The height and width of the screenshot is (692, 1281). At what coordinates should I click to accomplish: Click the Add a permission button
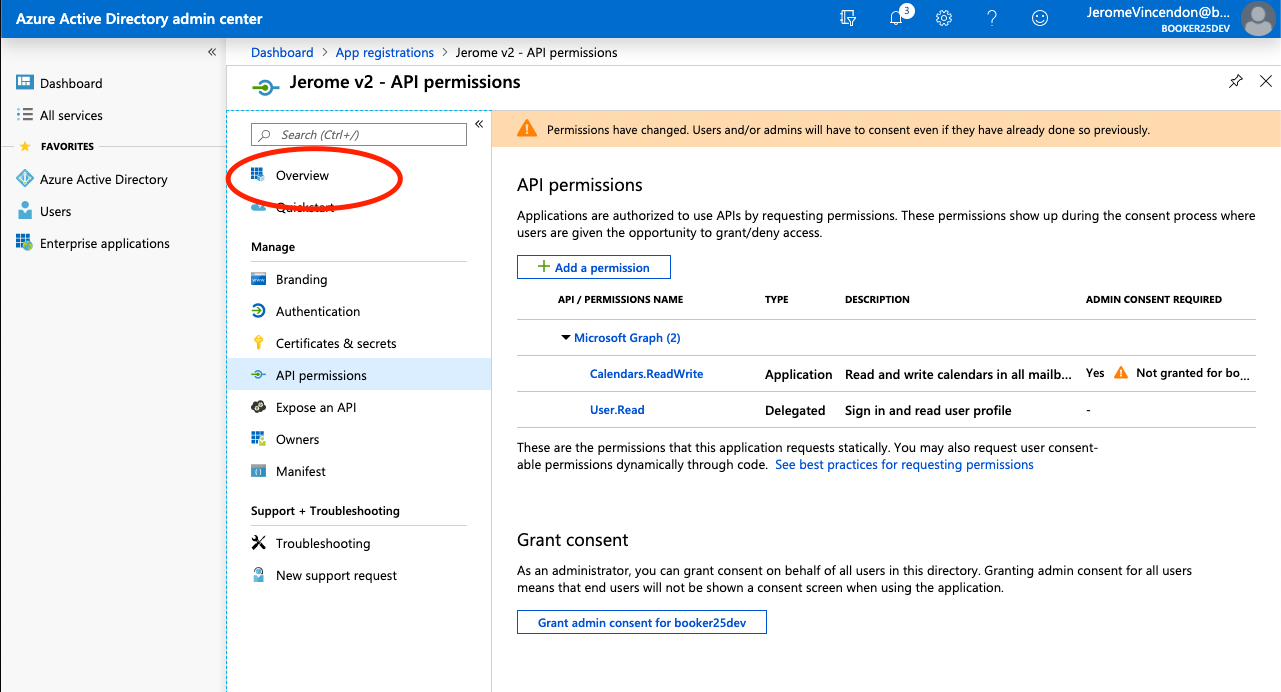click(x=593, y=267)
